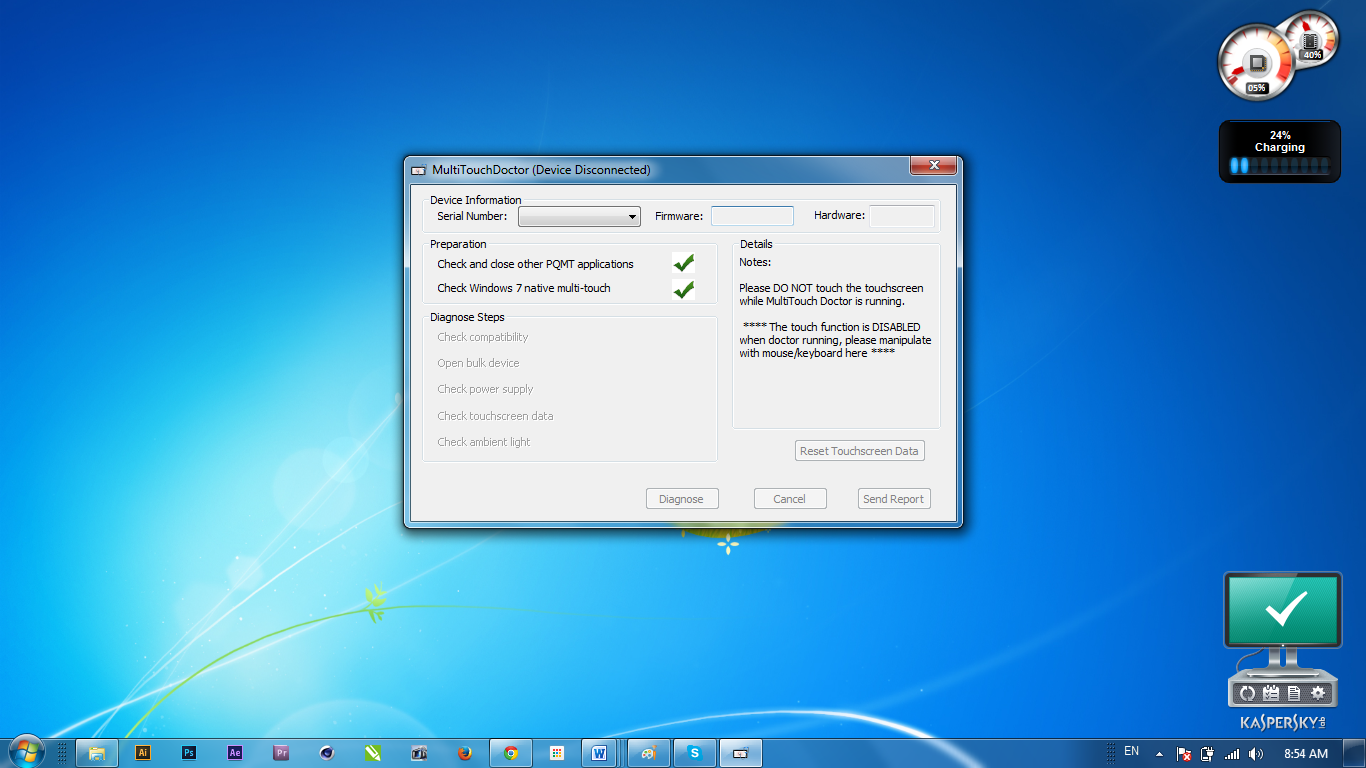Launch Cinema 4D from the taskbar
The height and width of the screenshot is (768, 1366).
pyautogui.click(x=327, y=753)
